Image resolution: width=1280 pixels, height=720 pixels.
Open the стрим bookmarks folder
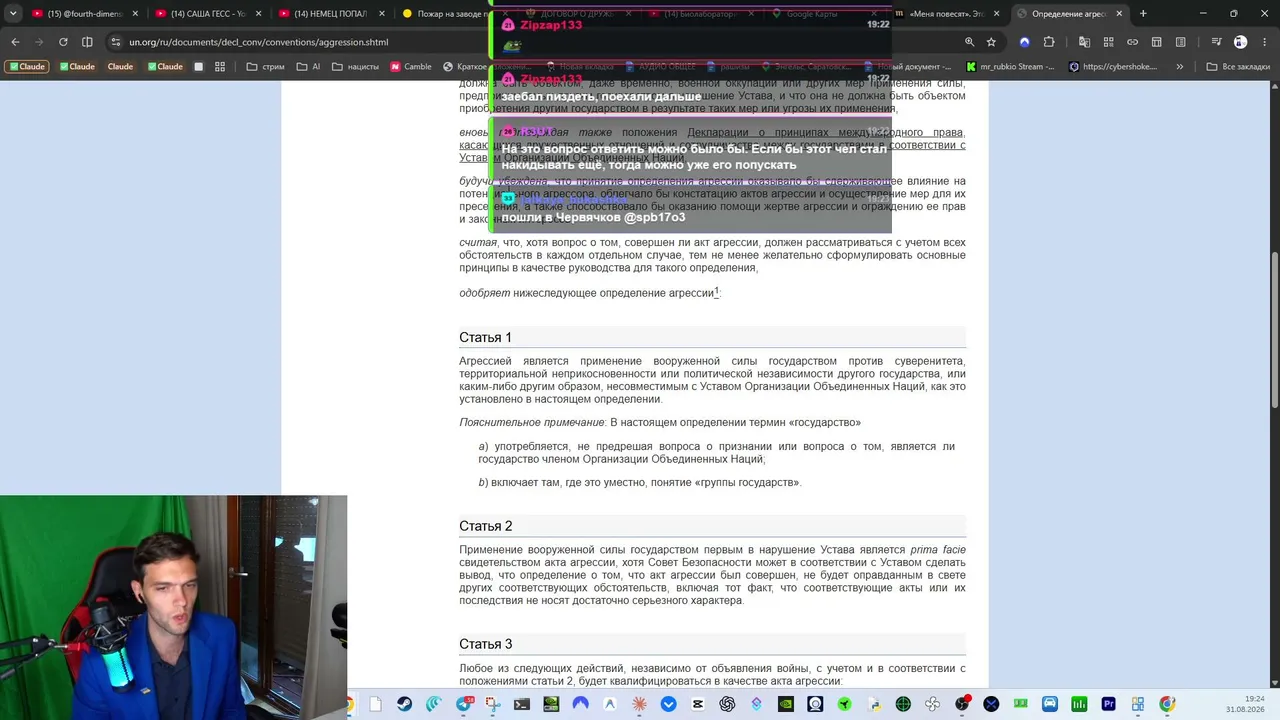click(265, 67)
